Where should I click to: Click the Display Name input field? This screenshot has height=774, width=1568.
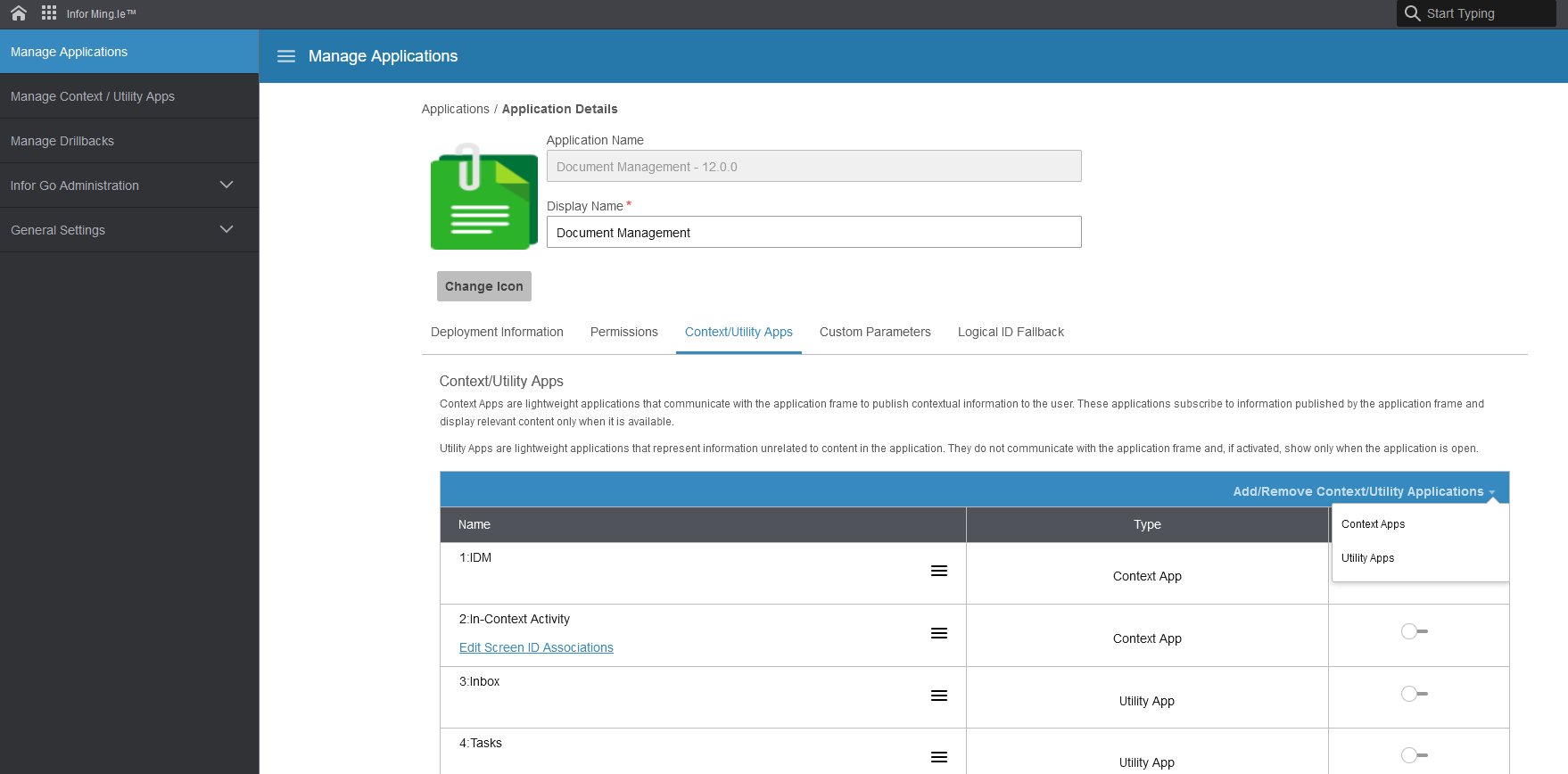813,233
